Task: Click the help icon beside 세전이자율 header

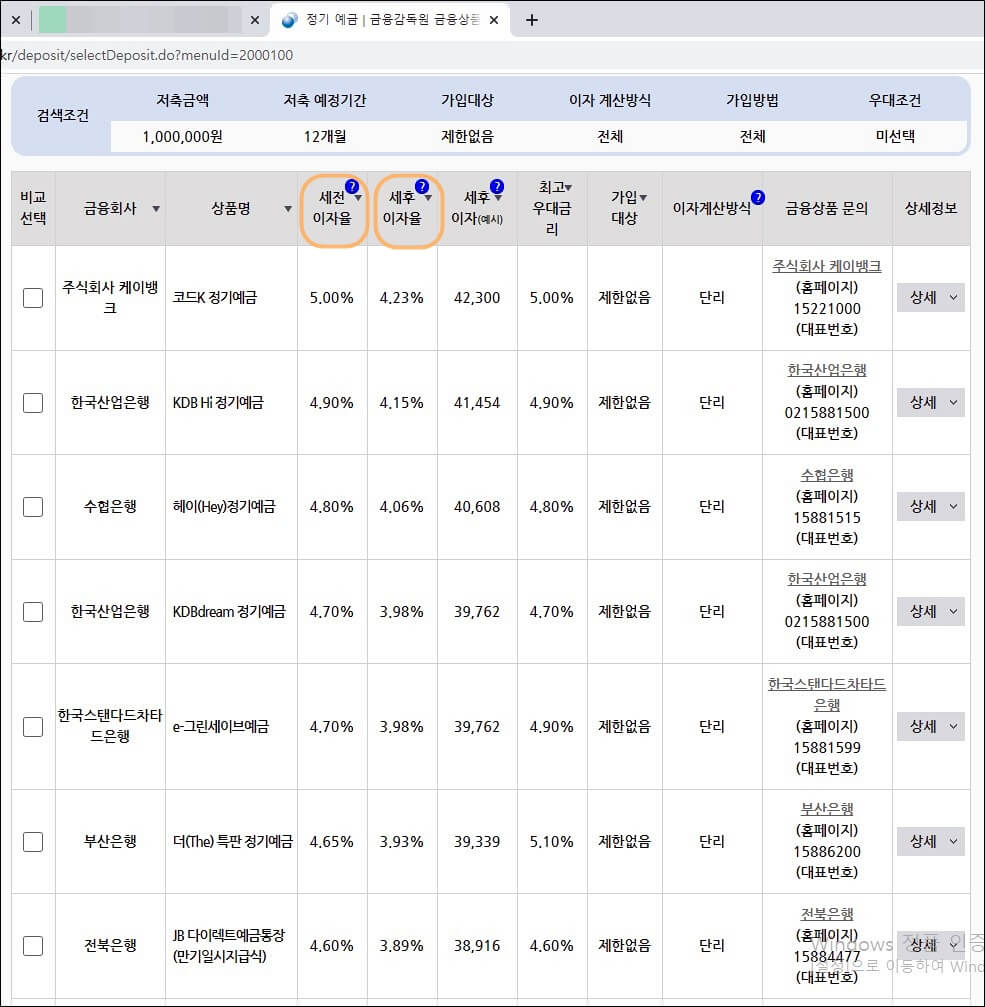Action: (353, 187)
